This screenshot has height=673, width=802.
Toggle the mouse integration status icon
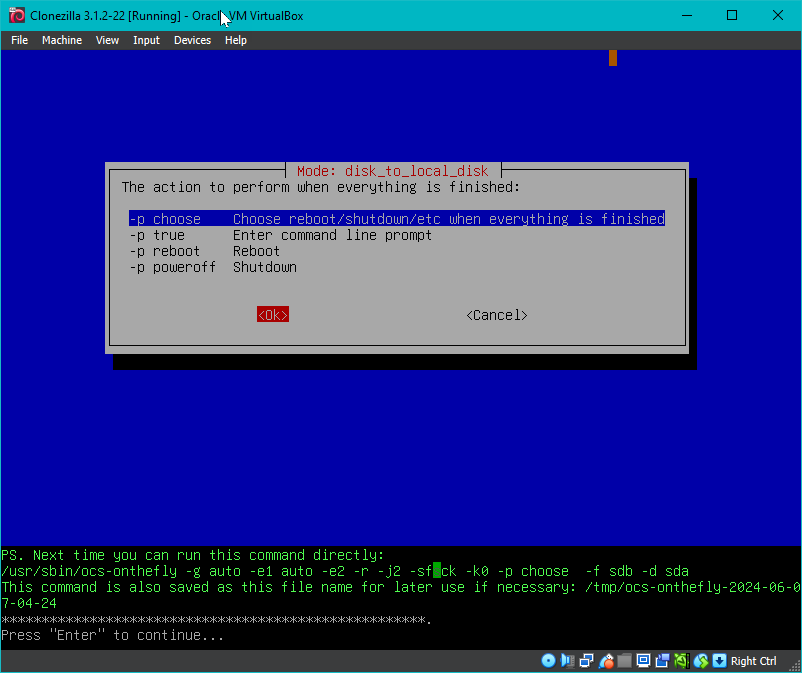pos(700,661)
